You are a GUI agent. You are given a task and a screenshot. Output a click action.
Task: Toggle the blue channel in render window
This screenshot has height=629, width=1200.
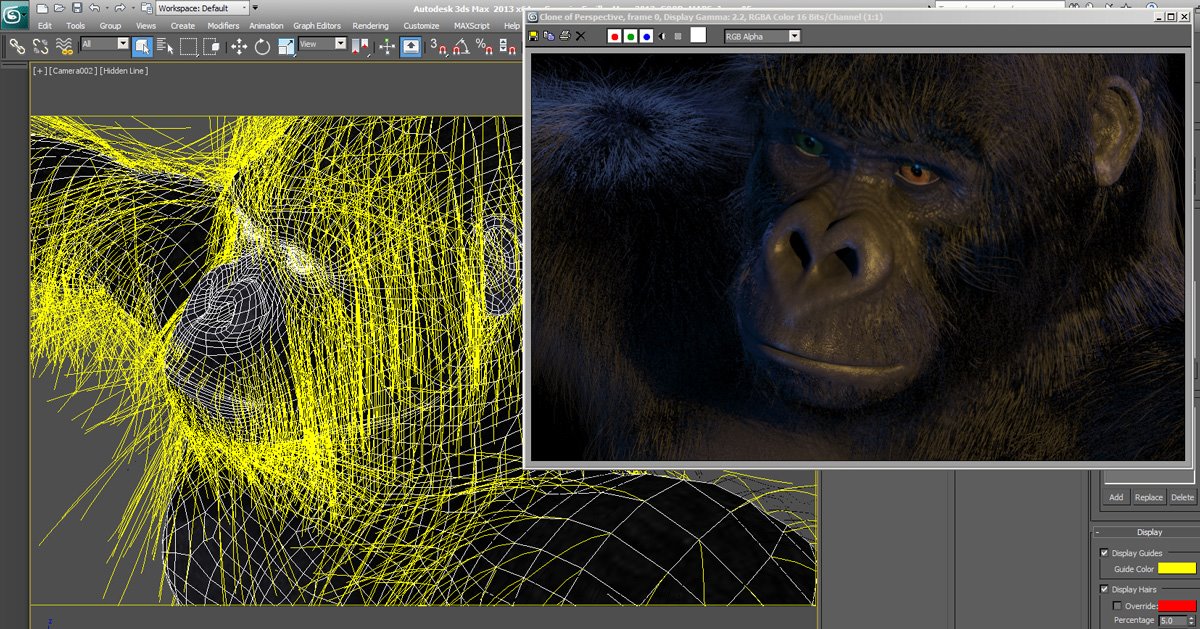click(x=647, y=36)
